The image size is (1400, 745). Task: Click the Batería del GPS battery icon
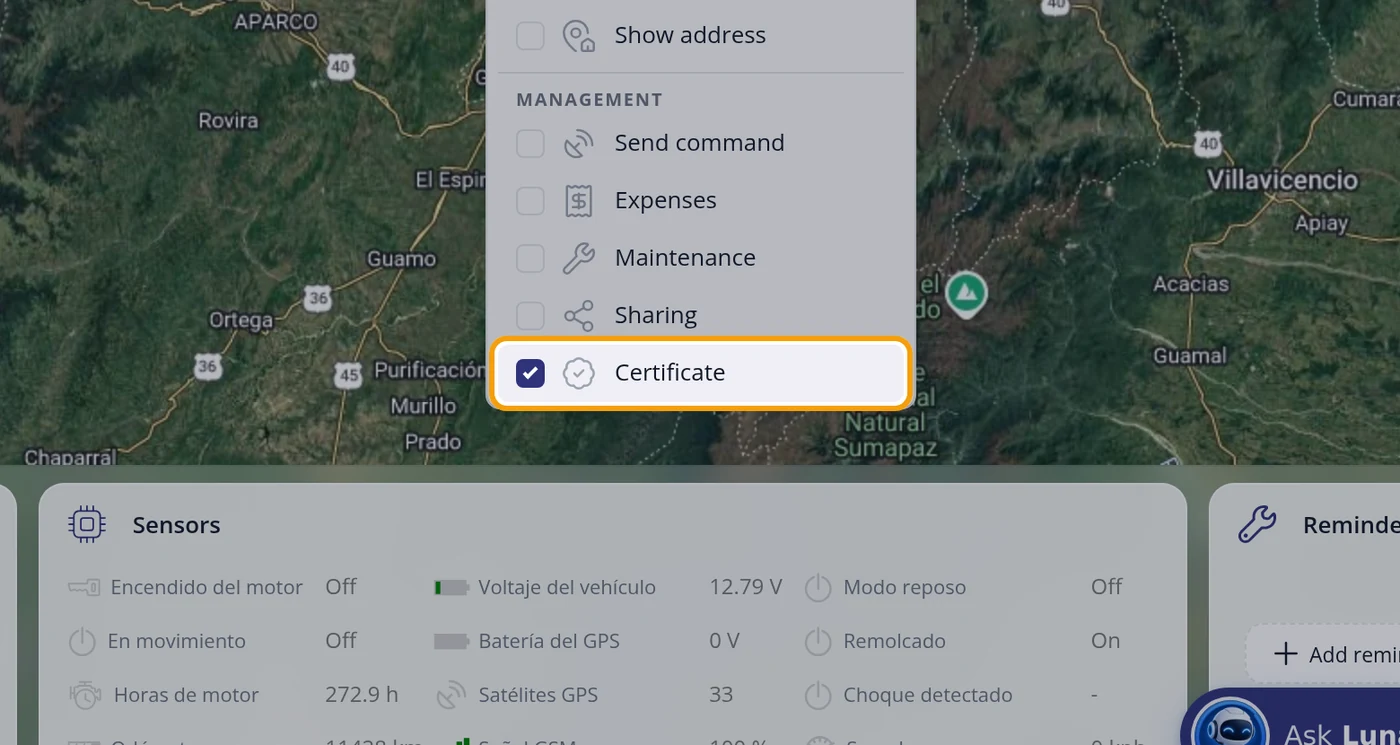(451, 642)
